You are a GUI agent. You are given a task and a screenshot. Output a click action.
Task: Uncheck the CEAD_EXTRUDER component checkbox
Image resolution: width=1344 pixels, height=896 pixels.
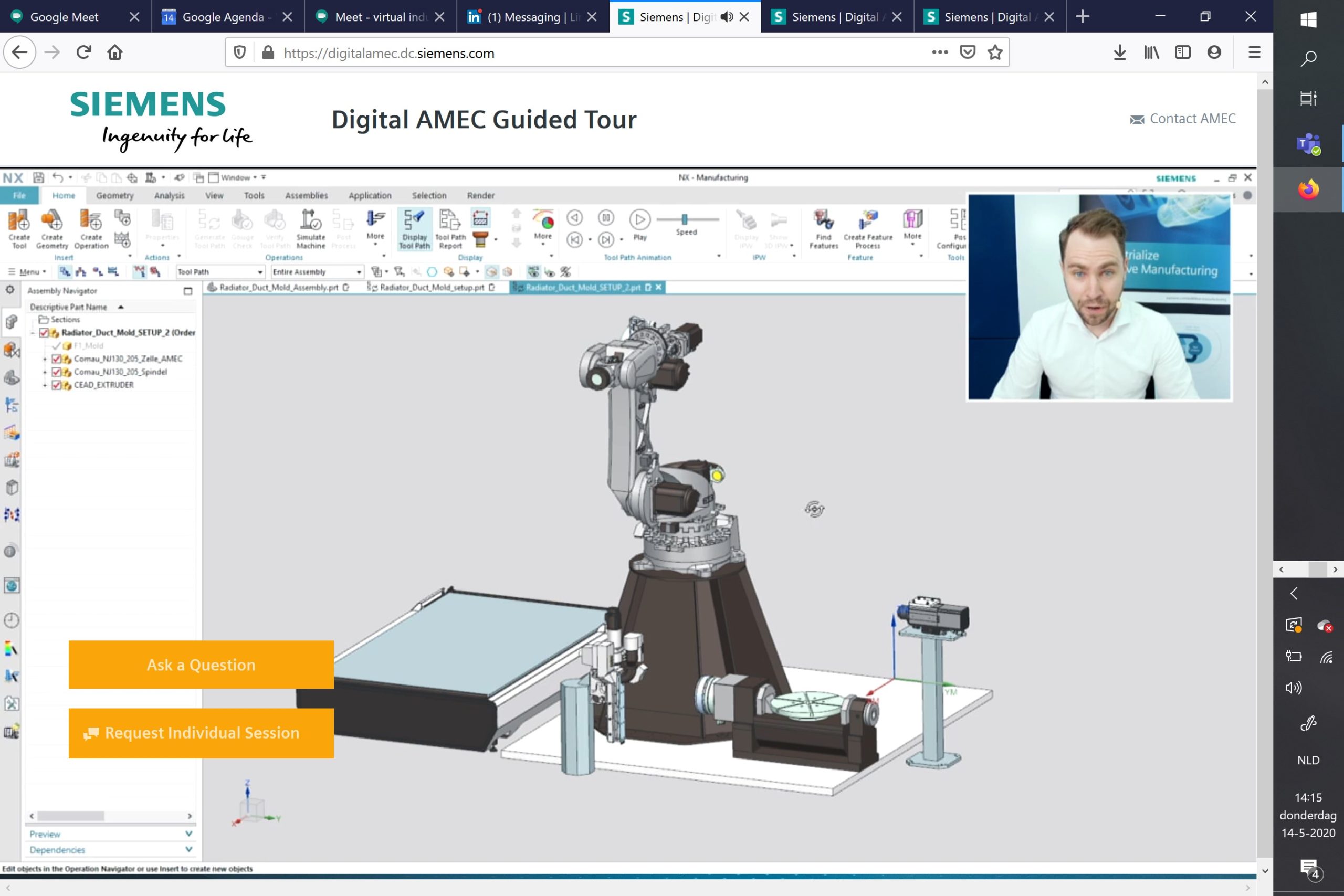coord(56,385)
